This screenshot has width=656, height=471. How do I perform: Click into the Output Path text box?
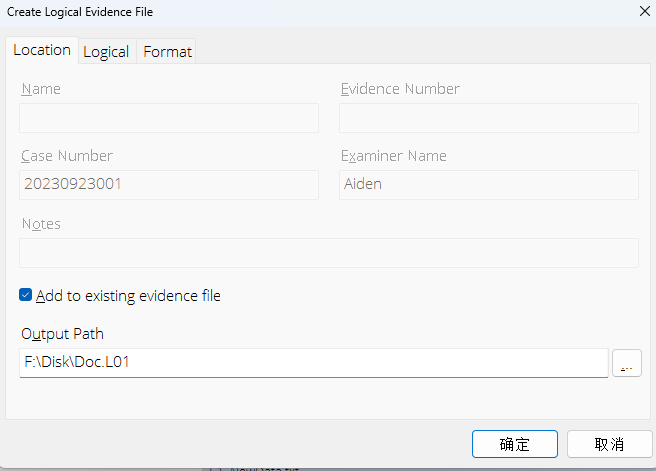click(x=313, y=363)
